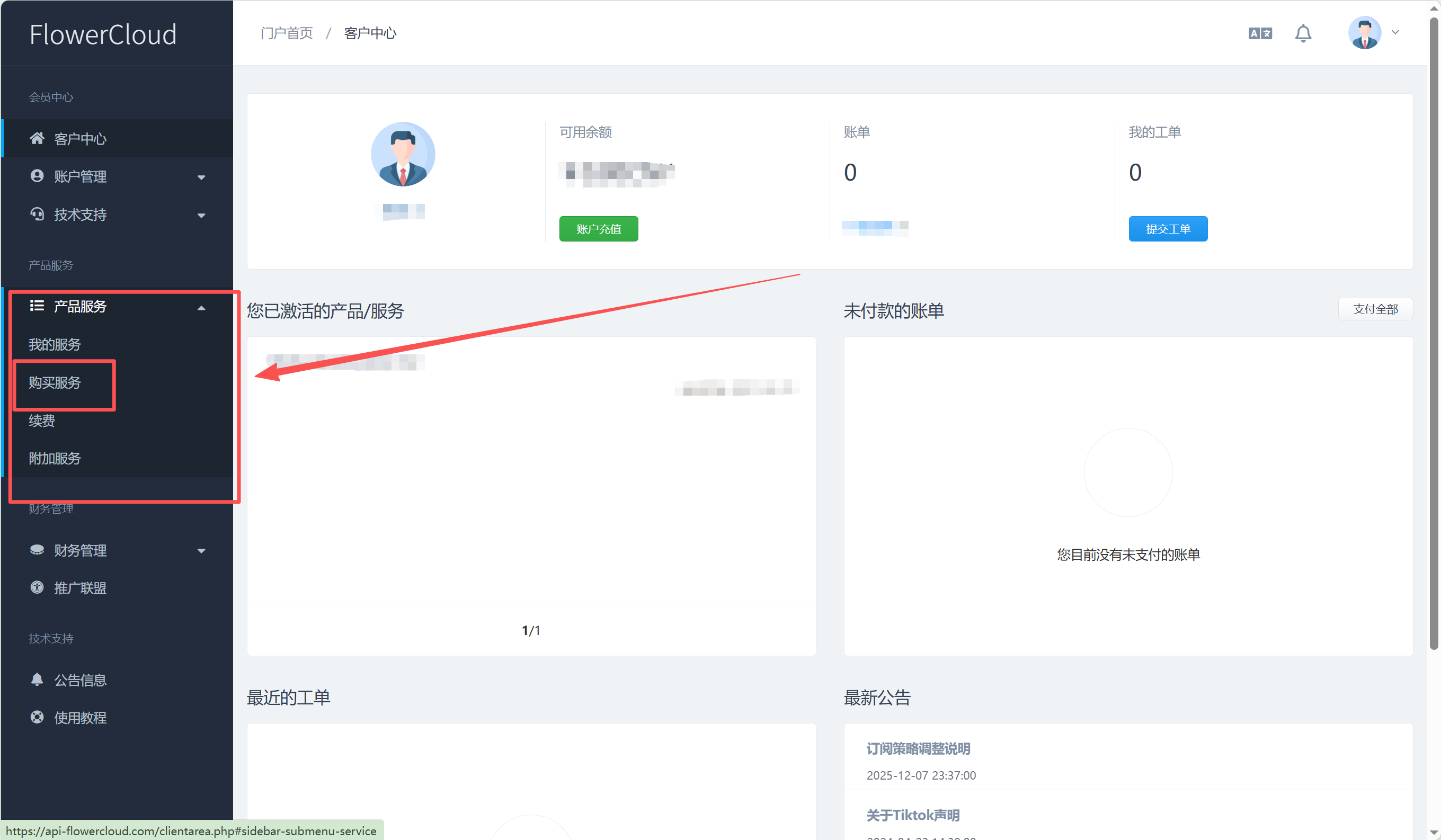Screen dimensions: 1441x840
Task: Click the language translation icon
Action: tap(1260, 33)
